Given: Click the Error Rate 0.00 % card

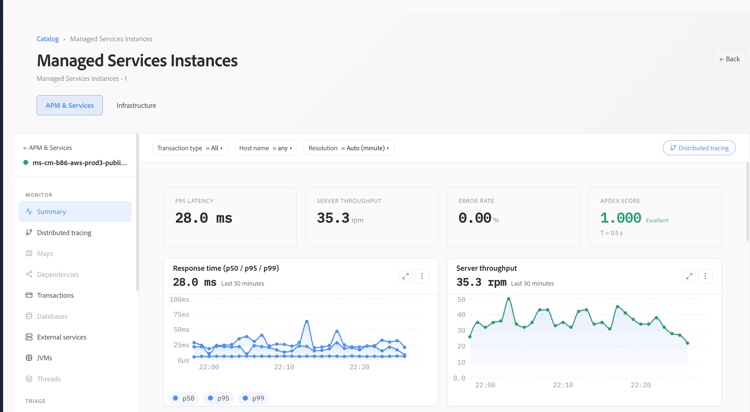Looking at the screenshot, I should (514, 217).
